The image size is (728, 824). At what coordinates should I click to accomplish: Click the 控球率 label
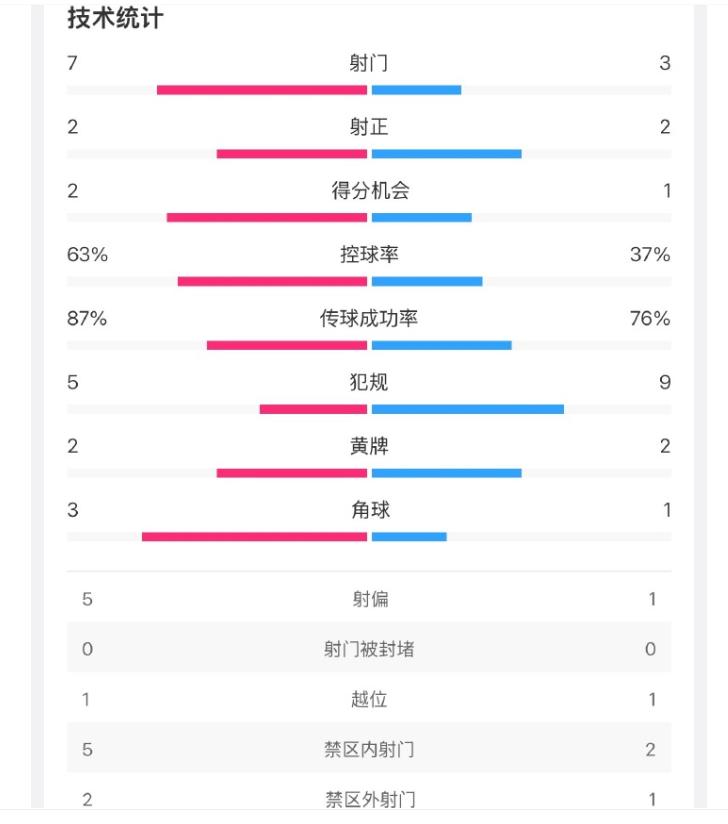(369, 254)
